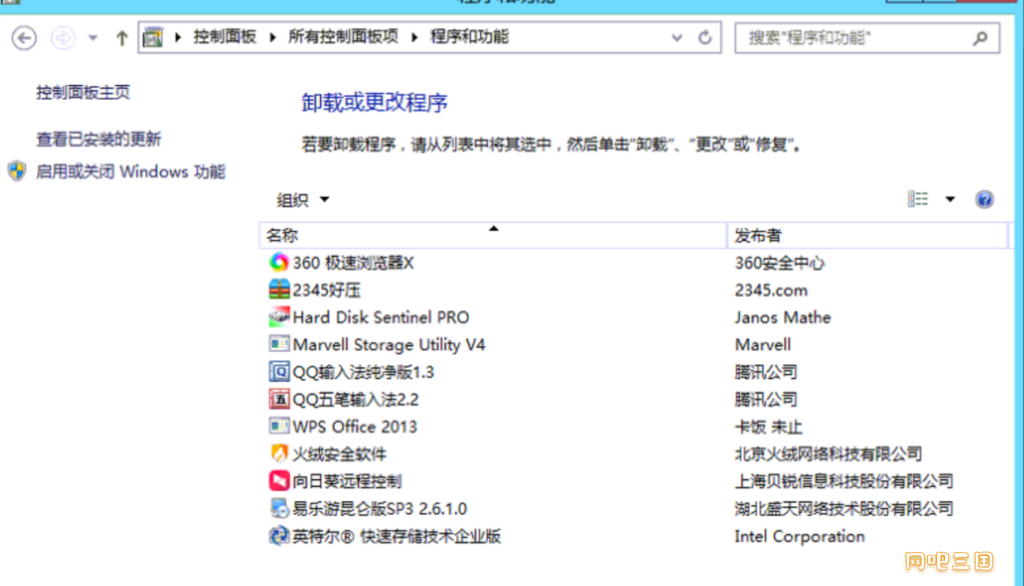This screenshot has width=1024, height=586.
Task: Select 英特尔® 快速存储技术企业版 icon
Action: pos(279,536)
